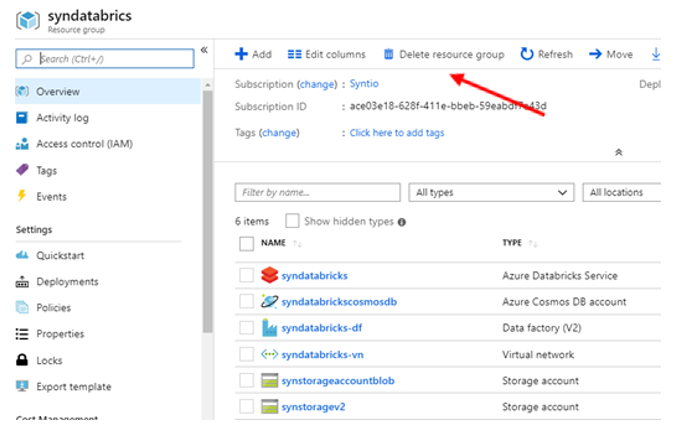The height and width of the screenshot is (434, 682).
Task: Click the sidebar scrollbar up arrow
Action: [x=207, y=85]
